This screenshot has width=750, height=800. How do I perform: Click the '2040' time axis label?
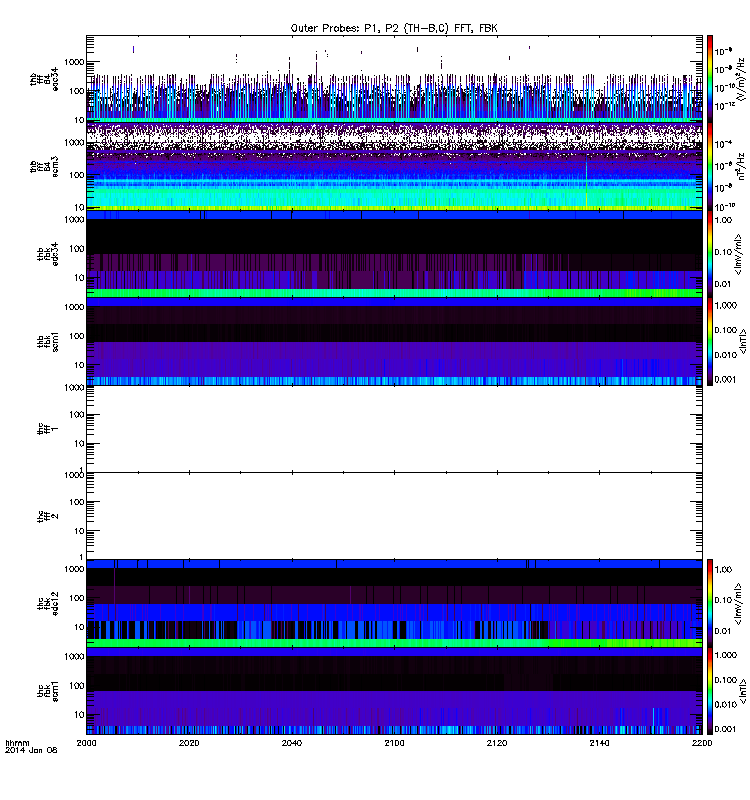(292, 743)
